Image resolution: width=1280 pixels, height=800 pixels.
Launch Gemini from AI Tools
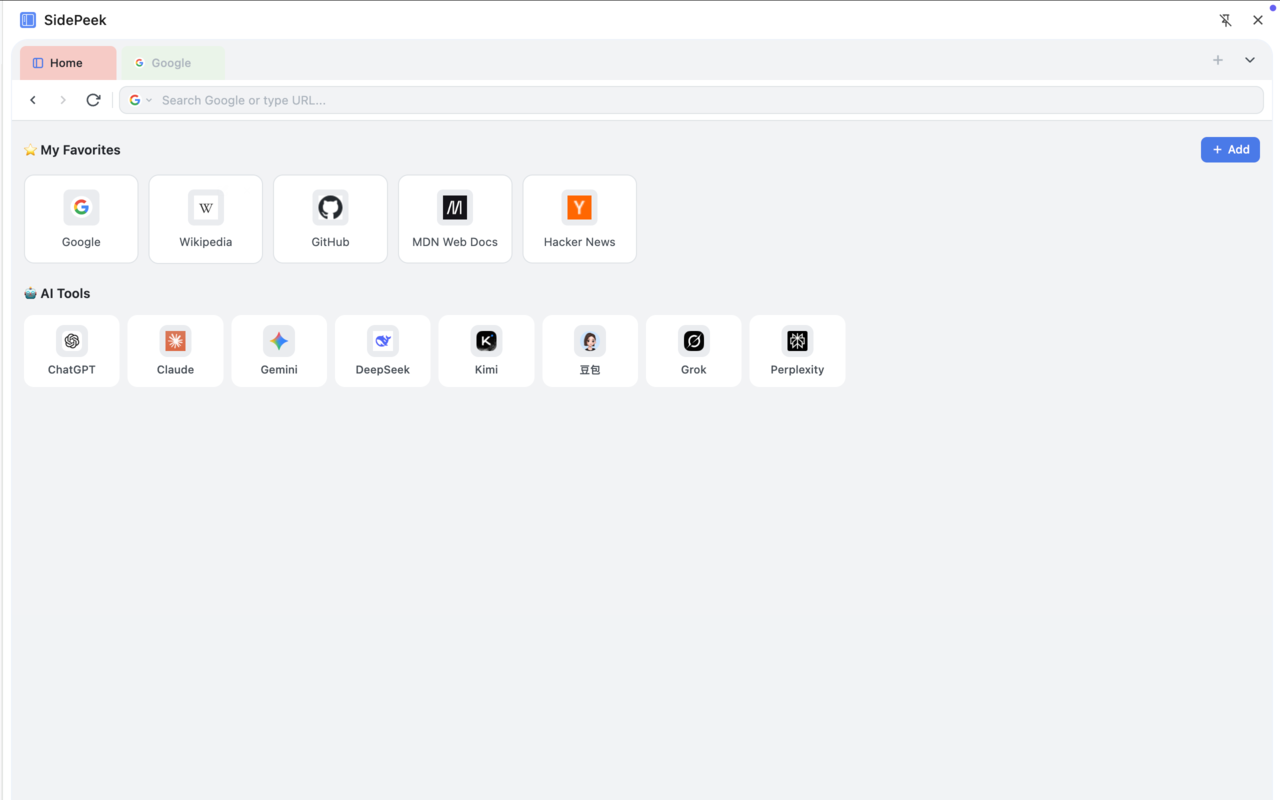279,351
